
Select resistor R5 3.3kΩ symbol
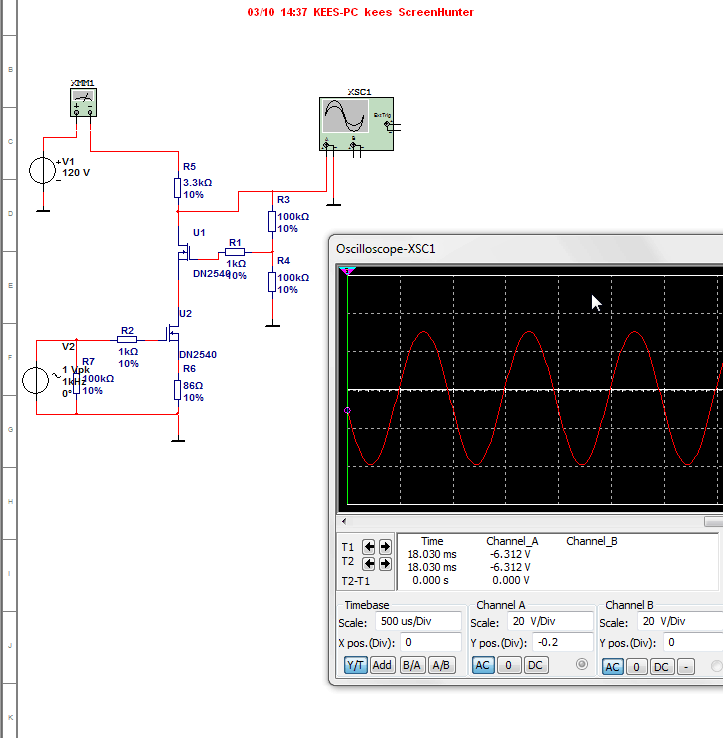point(177,188)
